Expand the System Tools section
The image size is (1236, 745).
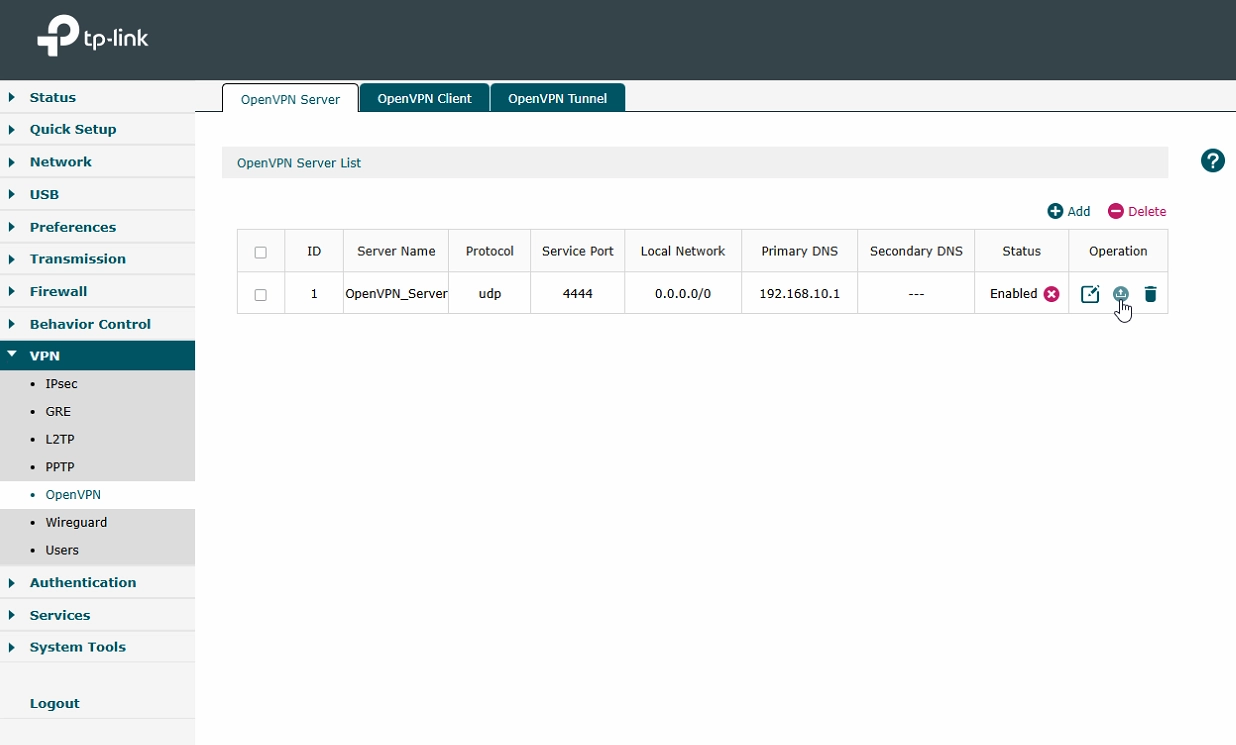(77, 647)
